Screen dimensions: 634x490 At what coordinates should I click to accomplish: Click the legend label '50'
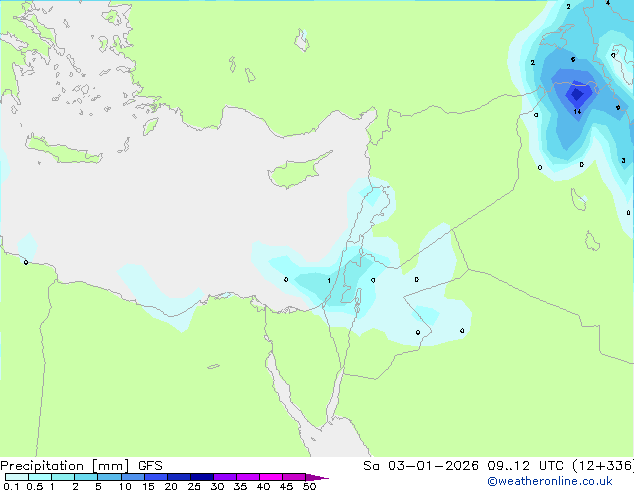pos(309,486)
